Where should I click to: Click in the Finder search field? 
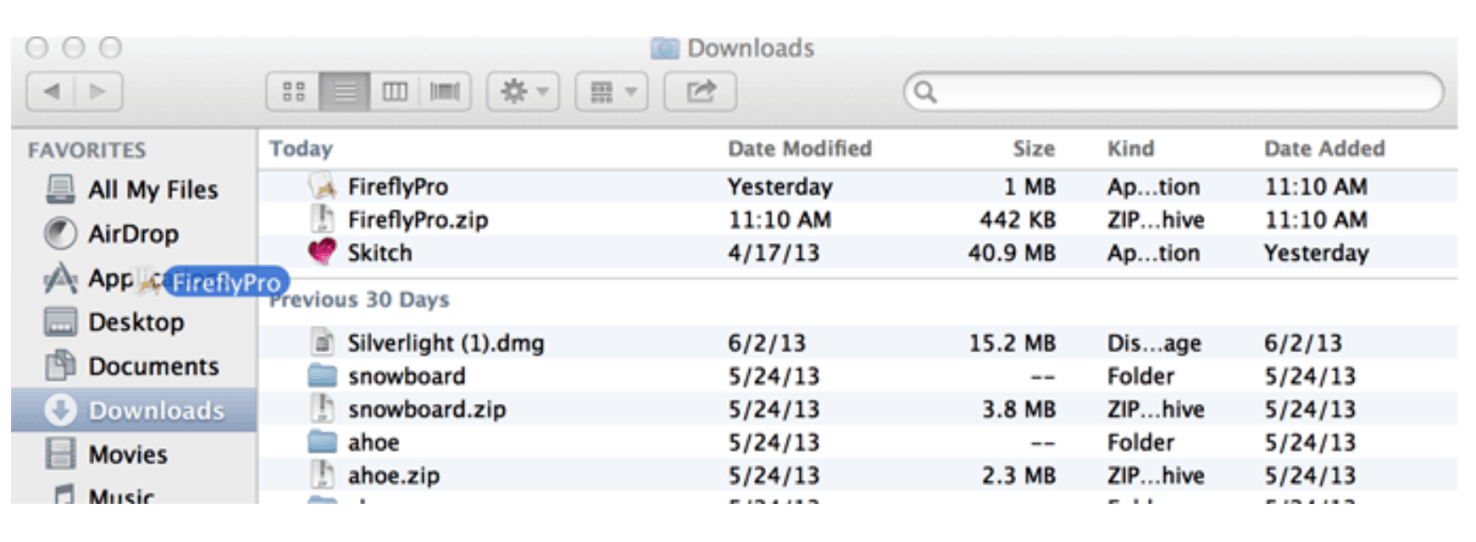pyautogui.click(x=1174, y=92)
